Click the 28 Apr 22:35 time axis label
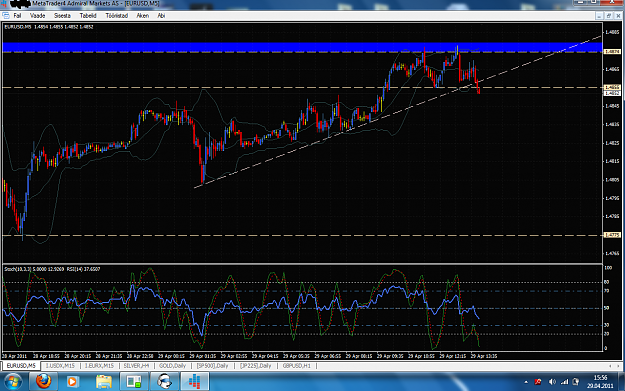Image resolution: width=625 pixels, height=391 pixels. coord(140,356)
